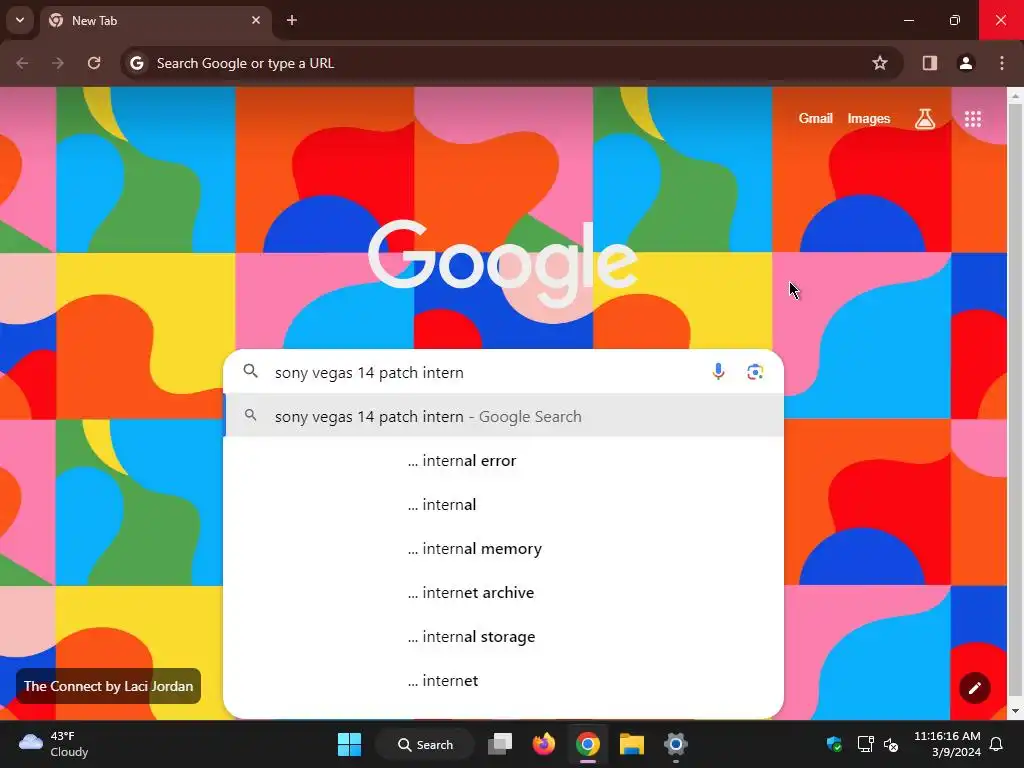This screenshot has width=1024, height=768.
Task: Open 'The Connect by Laci Jordan' theme link
Action: click(108, 686)
